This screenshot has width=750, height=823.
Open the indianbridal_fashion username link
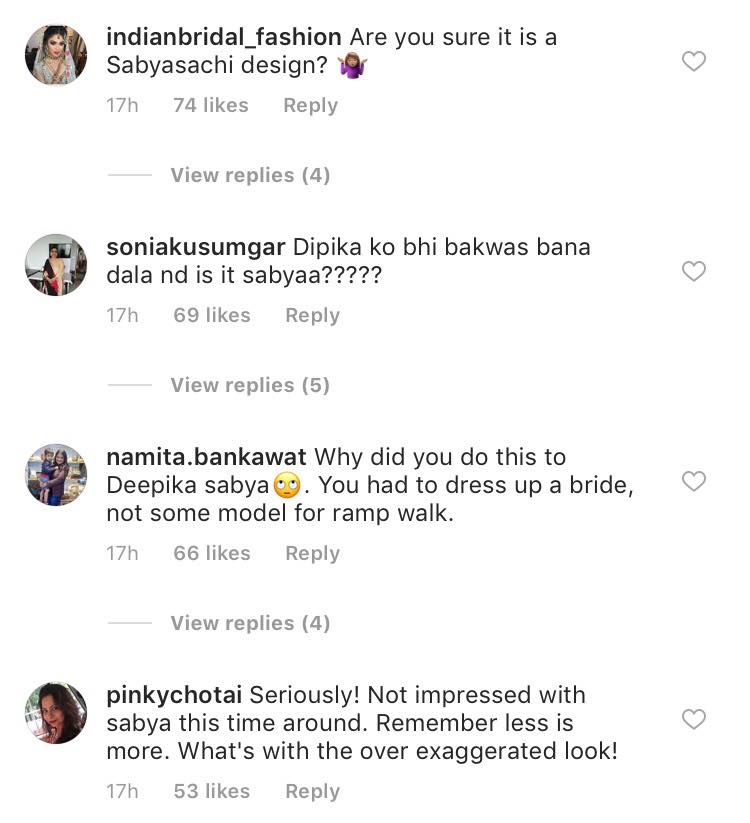point(223,37)
